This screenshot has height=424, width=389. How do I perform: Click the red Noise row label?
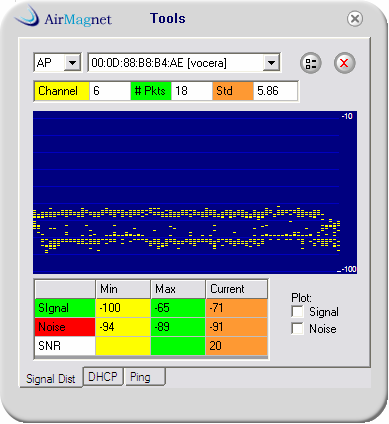tap(65, 327)
